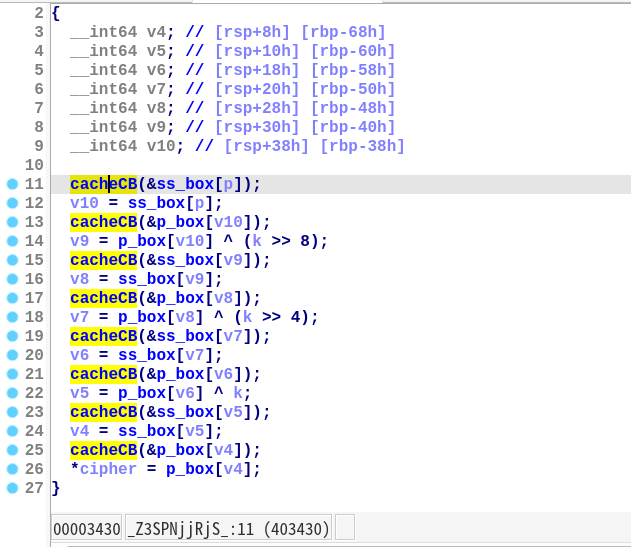Click status bar offset 00003430
The width and height of the screenshot is (631, 547).
(x=87, y=528)
